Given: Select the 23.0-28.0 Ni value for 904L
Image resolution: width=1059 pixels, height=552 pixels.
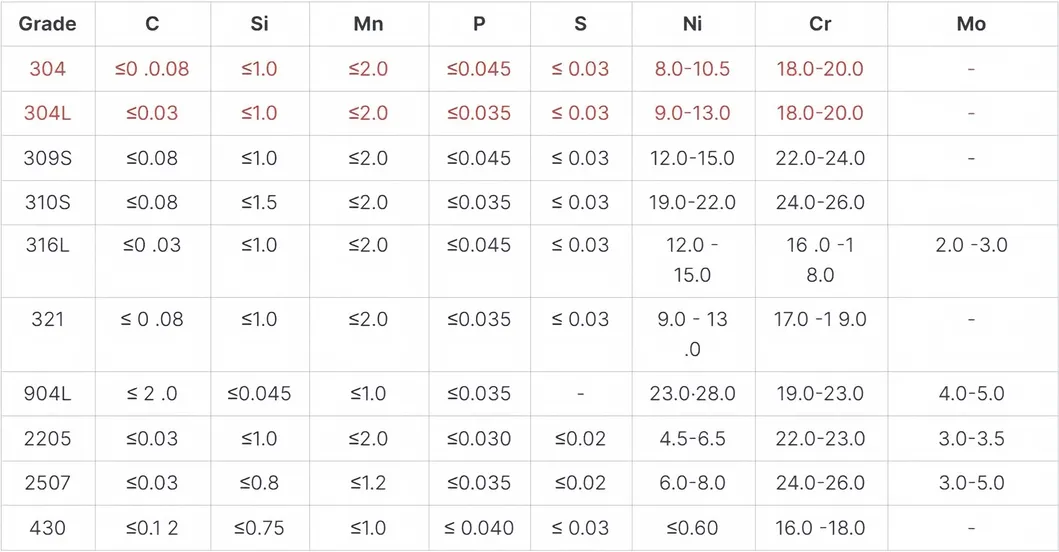Looking at the screenshot, I should click(692, 394).
